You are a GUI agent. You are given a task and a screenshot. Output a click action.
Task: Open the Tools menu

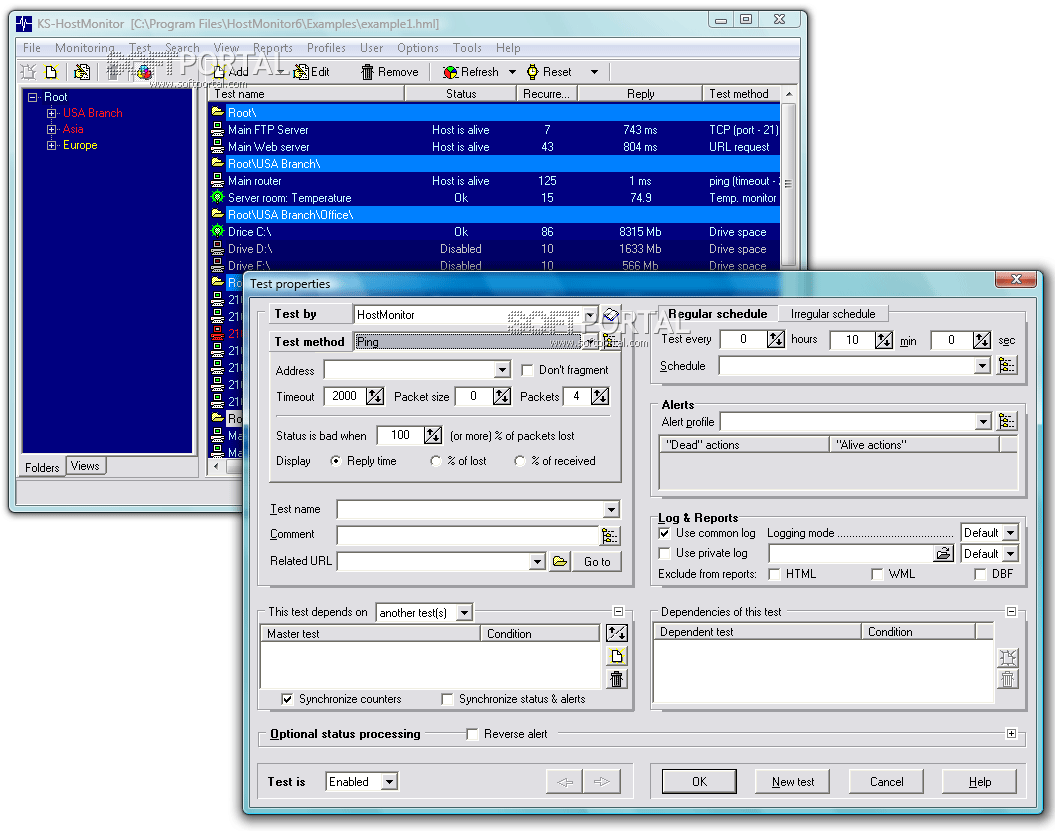coord(467,48)
